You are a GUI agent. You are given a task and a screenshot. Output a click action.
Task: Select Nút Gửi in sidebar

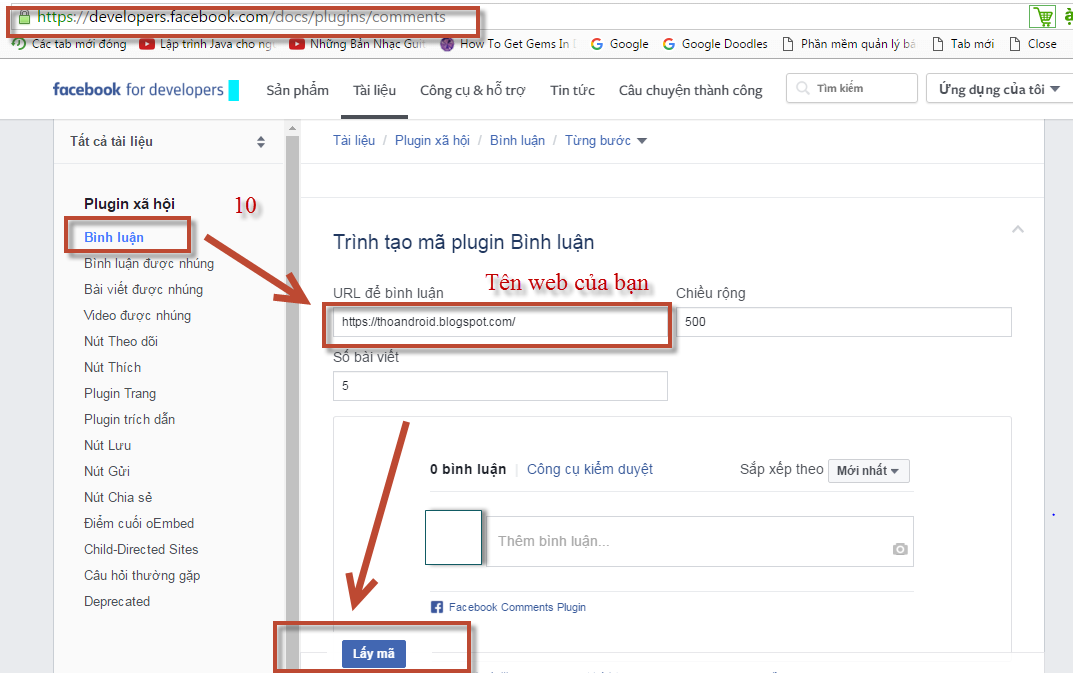click(x=107, y=472)
